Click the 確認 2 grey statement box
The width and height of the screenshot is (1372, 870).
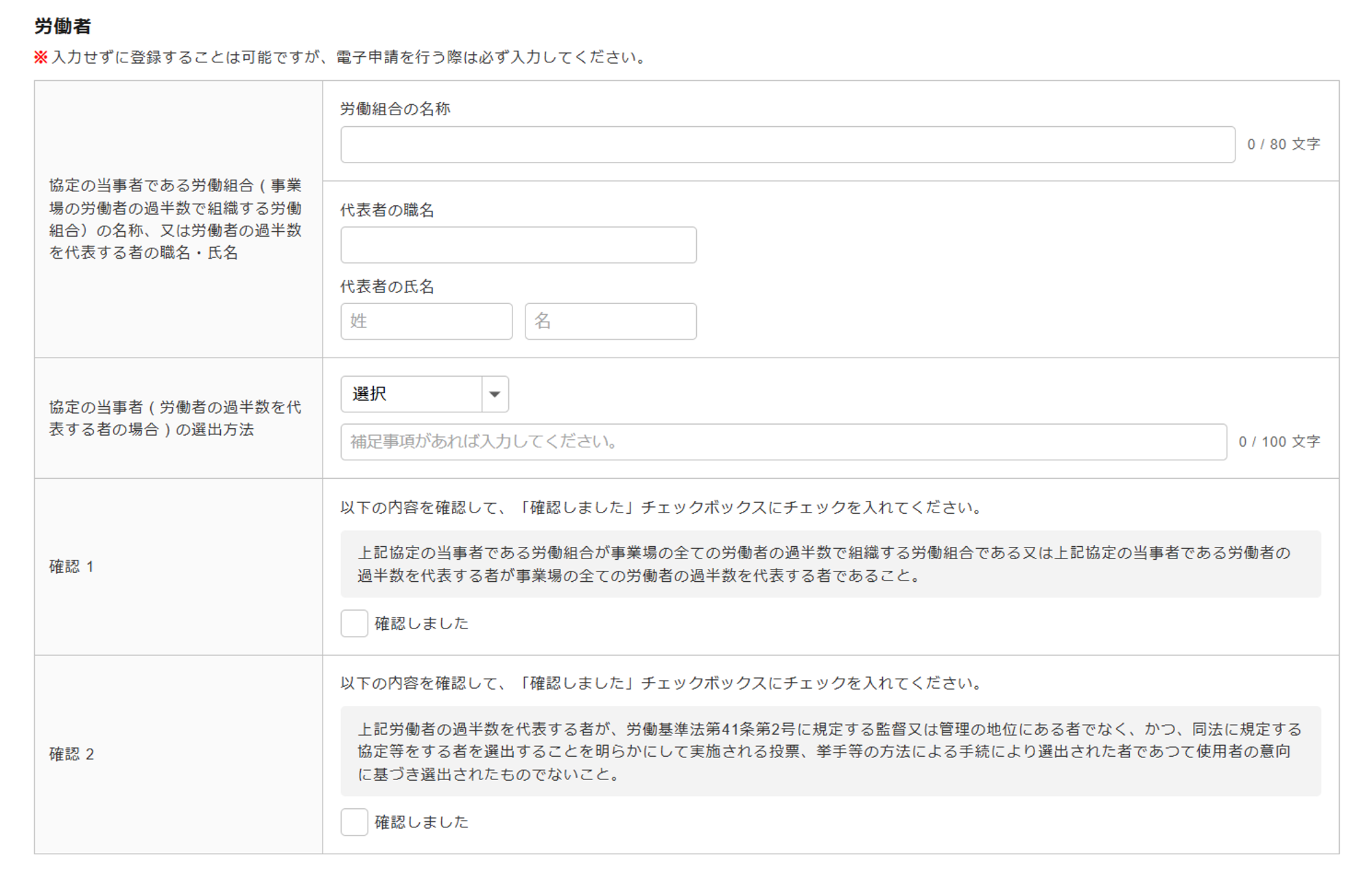(830, 751)
